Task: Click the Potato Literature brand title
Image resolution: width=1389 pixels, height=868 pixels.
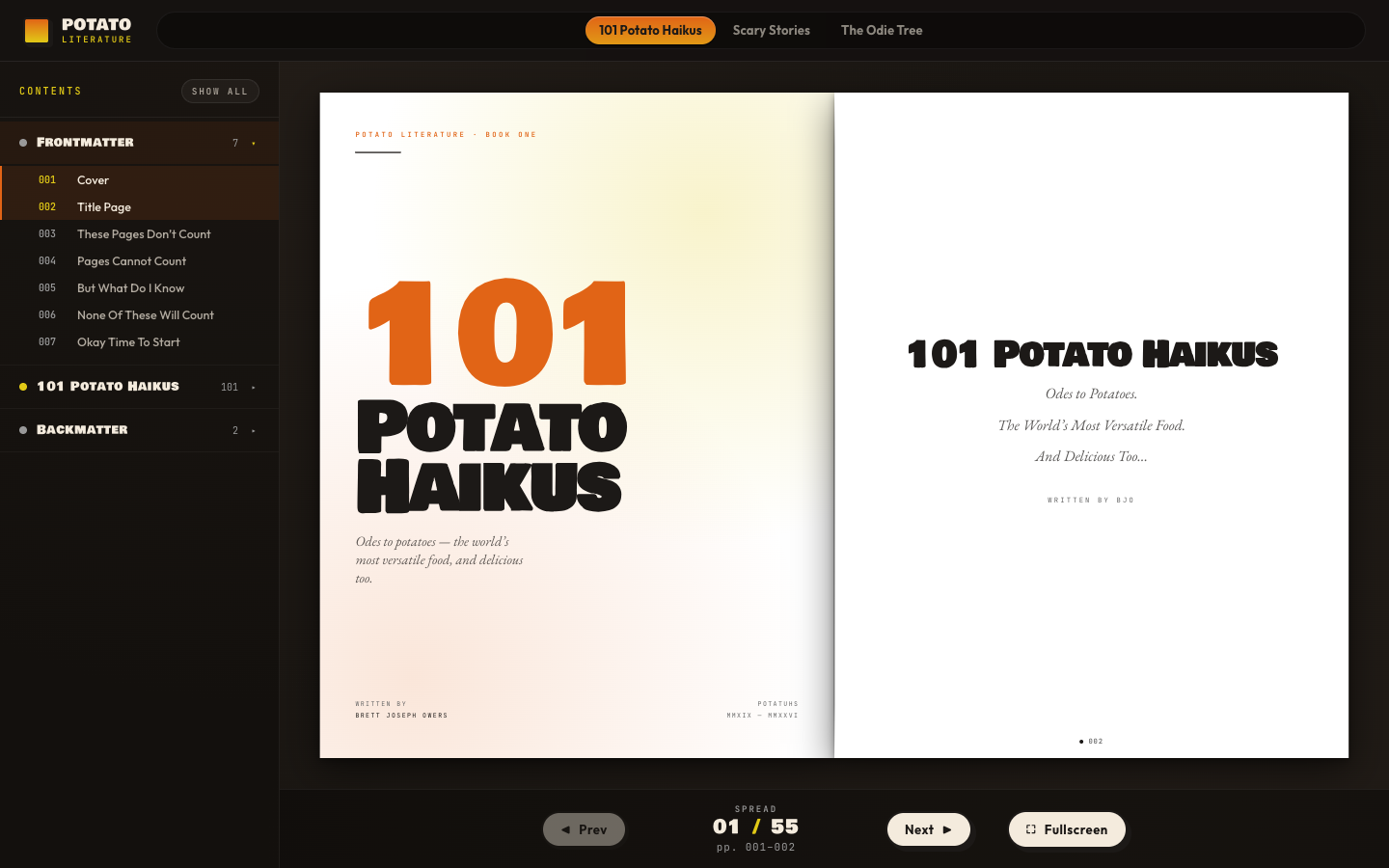Action: [x=96, y=25]
